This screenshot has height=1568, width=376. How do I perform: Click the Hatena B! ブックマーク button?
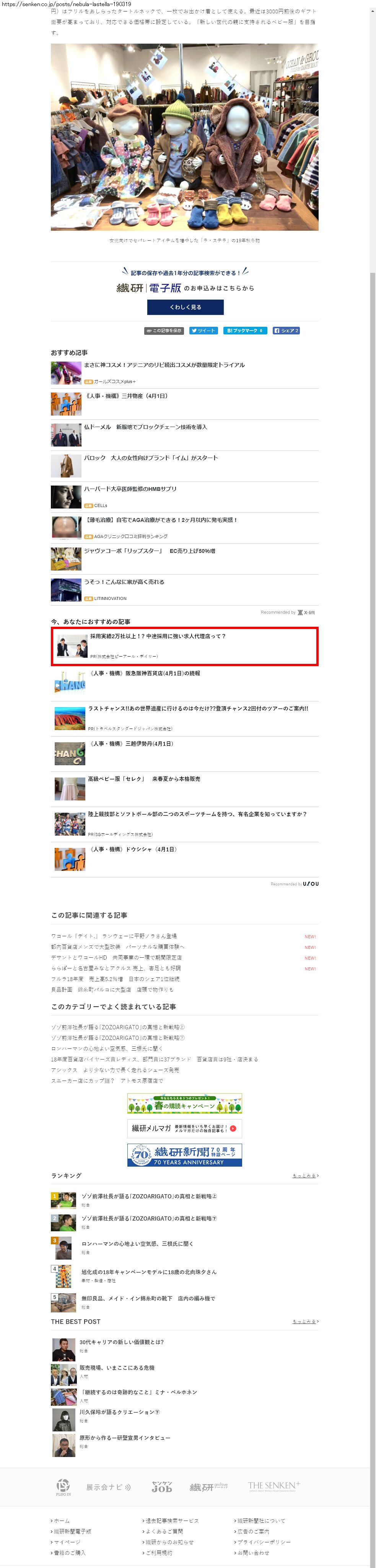(x=245, y=331)
